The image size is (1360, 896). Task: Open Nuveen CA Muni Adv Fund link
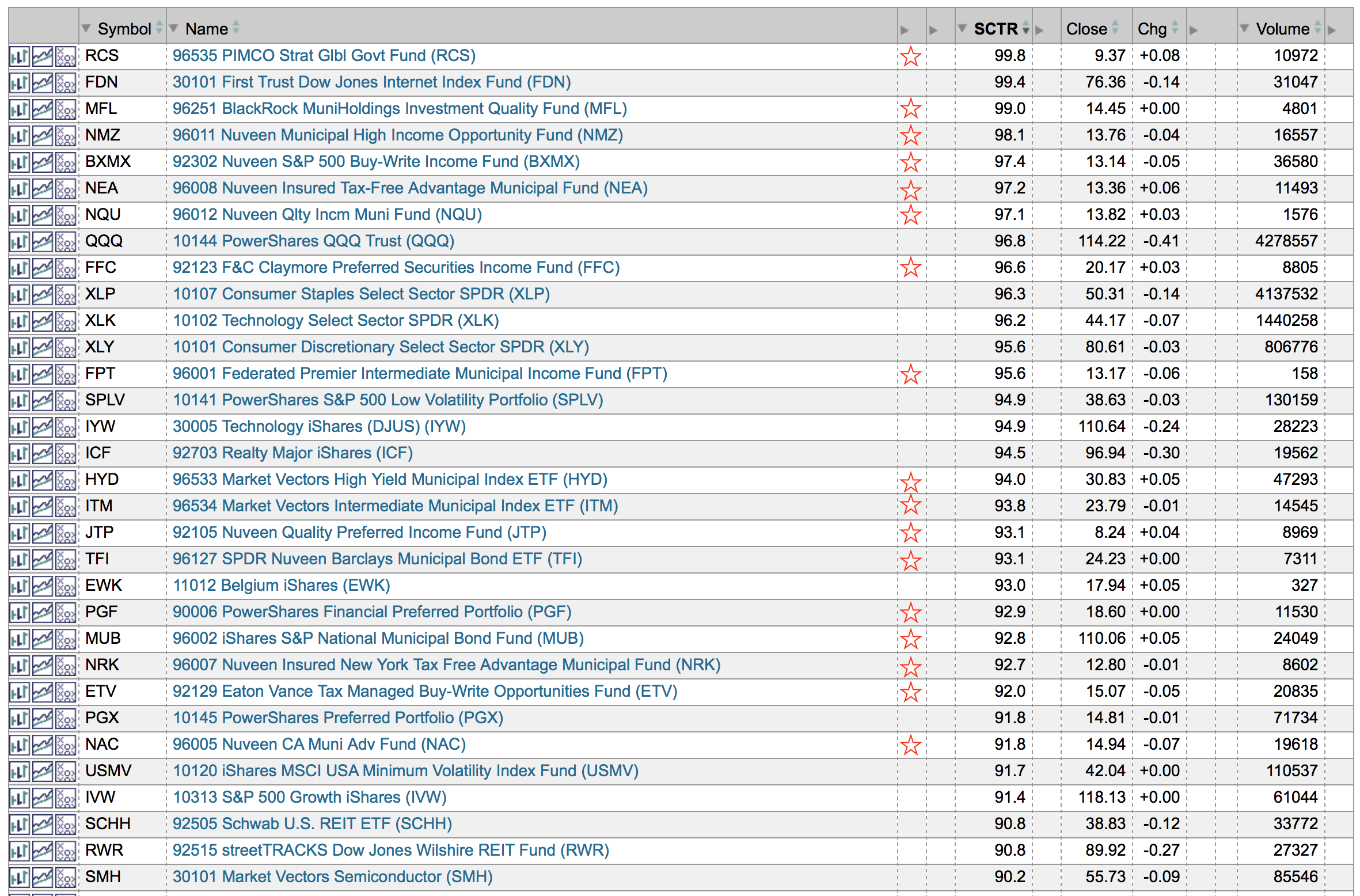(x=320, y=745)
